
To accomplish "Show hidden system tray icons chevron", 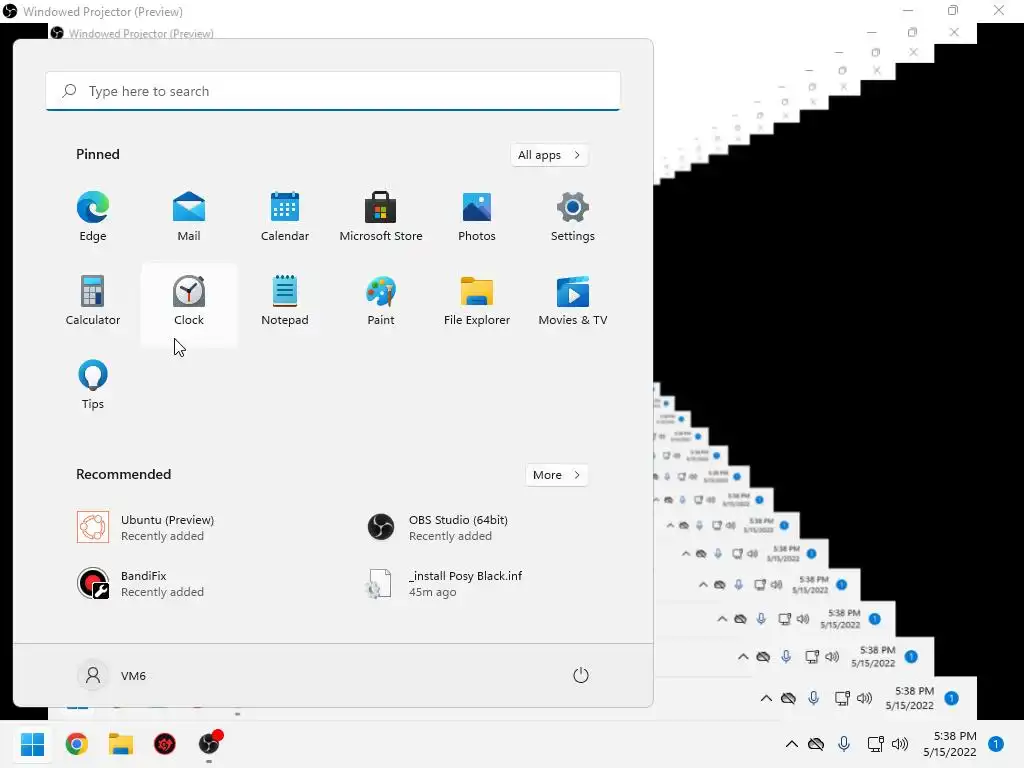I will tap(792, 744).
